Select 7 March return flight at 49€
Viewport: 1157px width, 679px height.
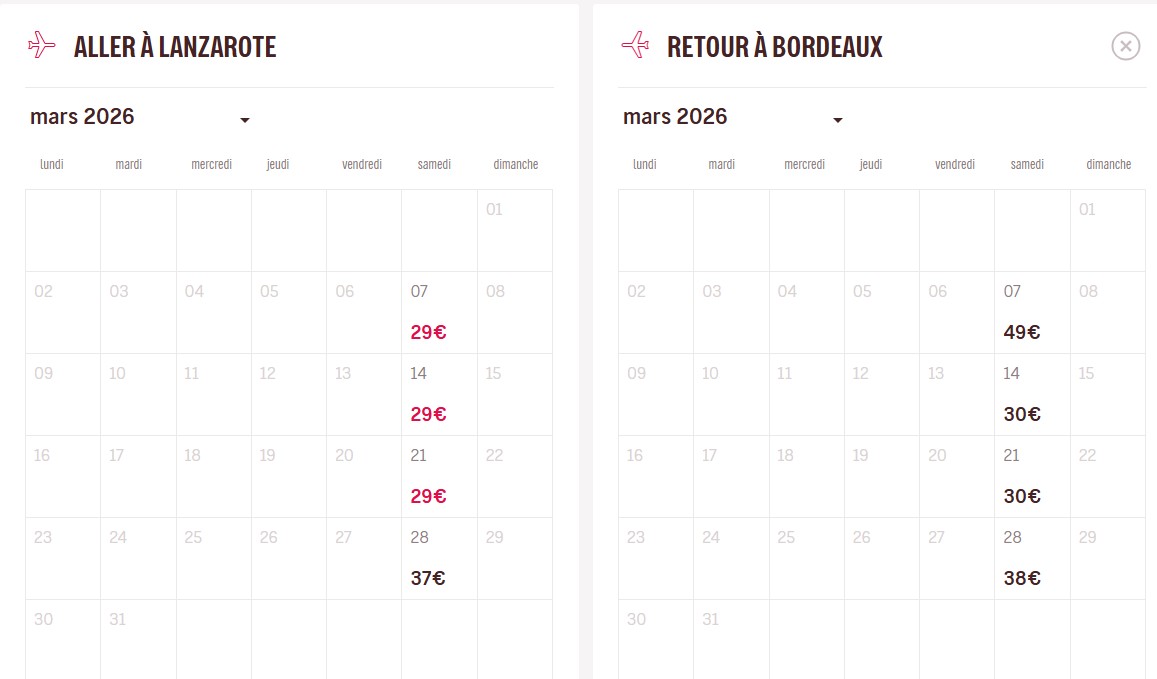pos(1032,313)
